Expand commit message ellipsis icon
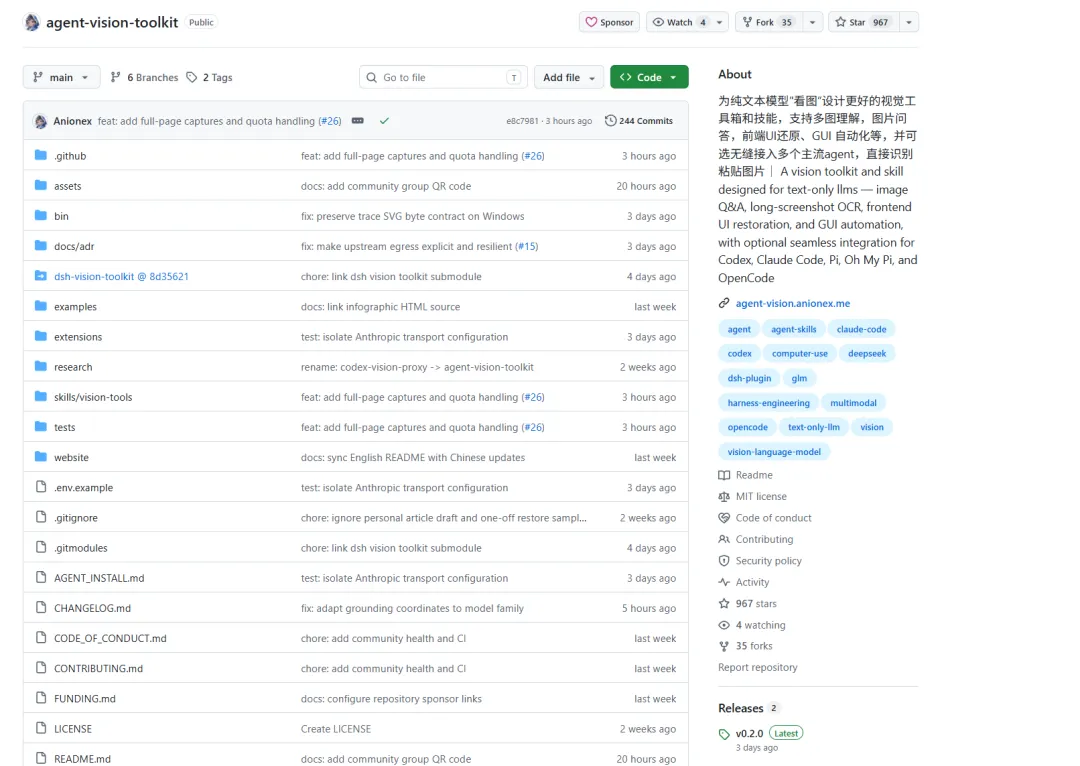1080x766 pixels. tap(357, 121)
